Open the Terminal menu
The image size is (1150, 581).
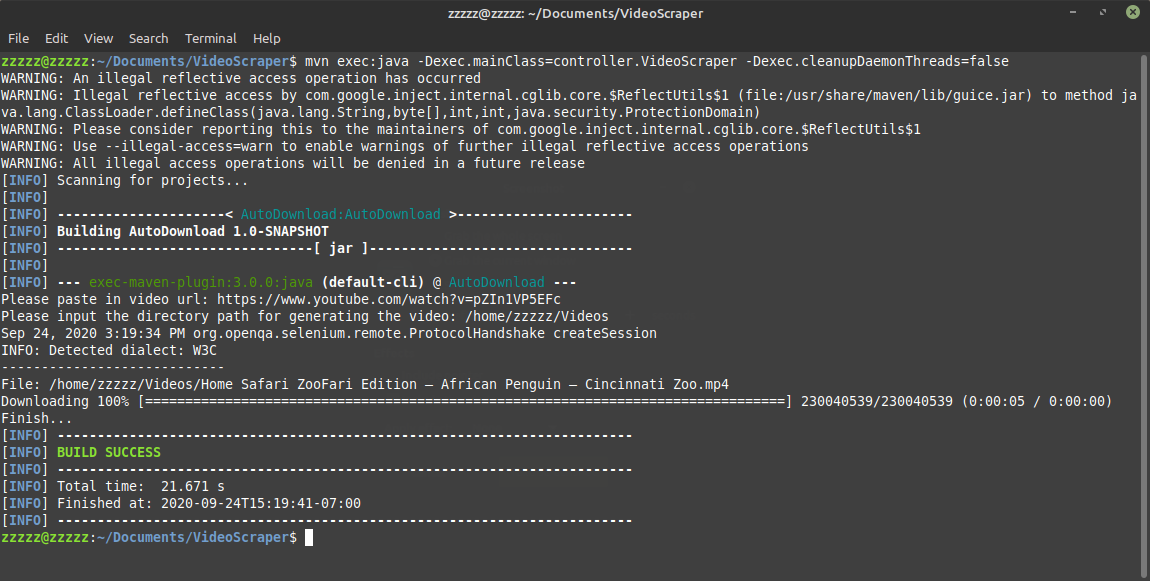210,39
